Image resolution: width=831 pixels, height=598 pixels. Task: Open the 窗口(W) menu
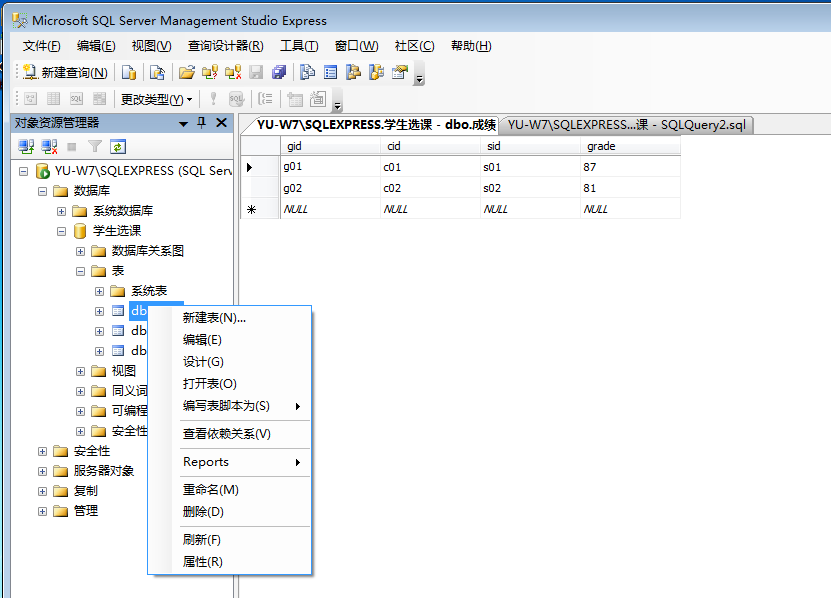pyautogui.click(x=357, y=46)
